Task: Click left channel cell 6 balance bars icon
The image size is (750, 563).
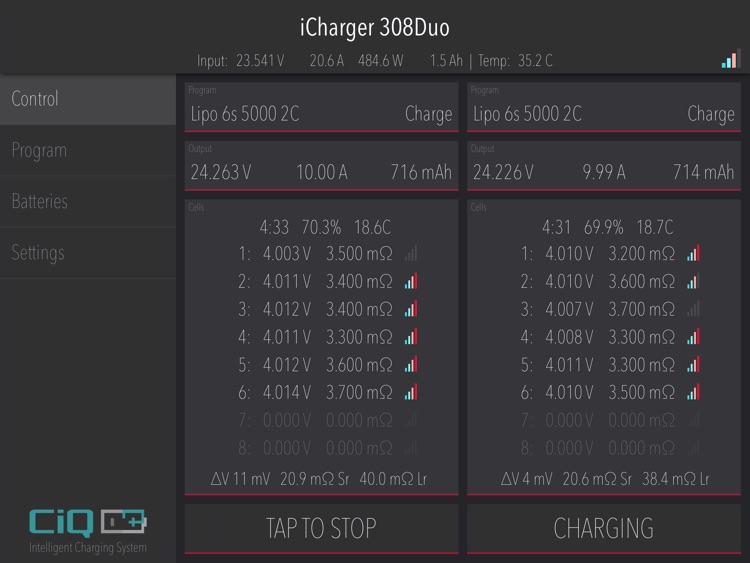Action: tap(411, 393)
